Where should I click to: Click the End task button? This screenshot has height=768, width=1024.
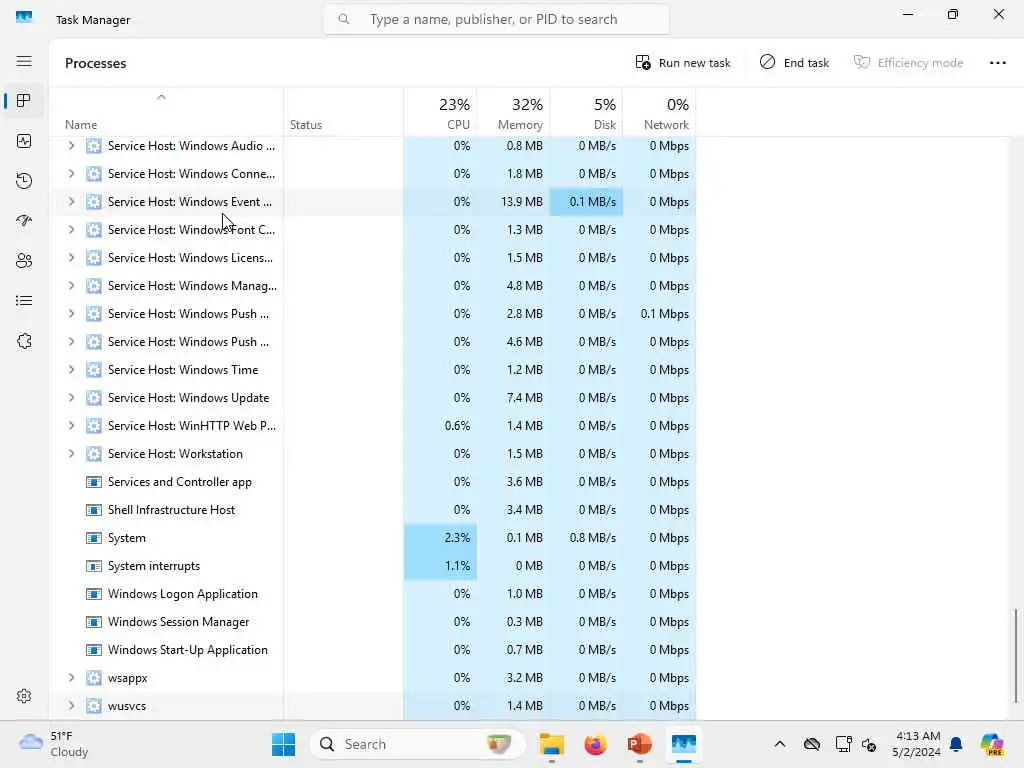(x=794, y=63)
